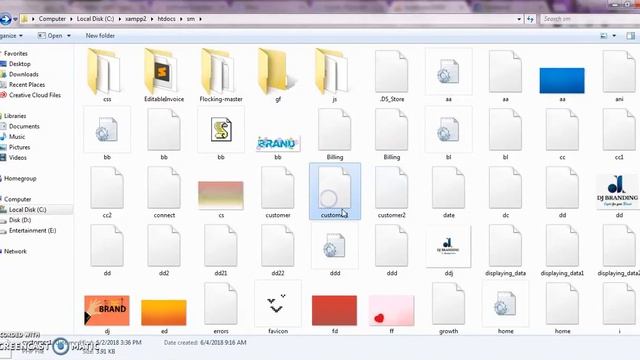The width and height of the screenshot is (640, 360).
Task: Open Homegroup in the navigation pane
Action: tap(20, 179)
